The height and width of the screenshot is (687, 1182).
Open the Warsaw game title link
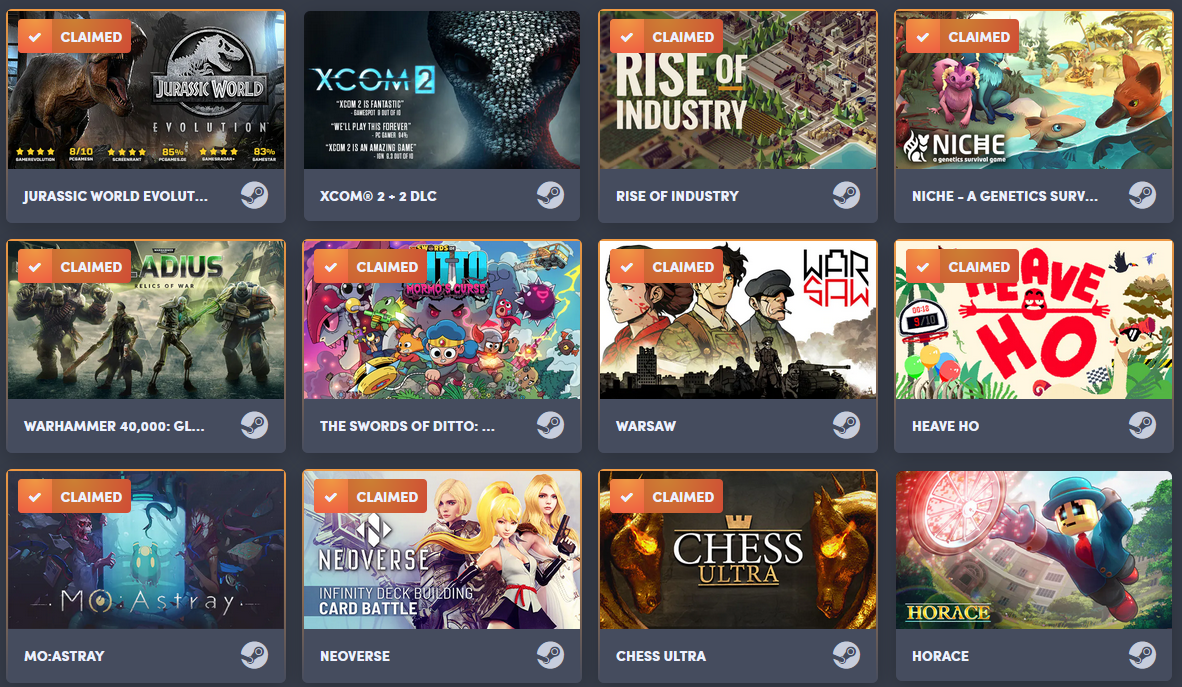pyautogui.click(x=646, y=426)
